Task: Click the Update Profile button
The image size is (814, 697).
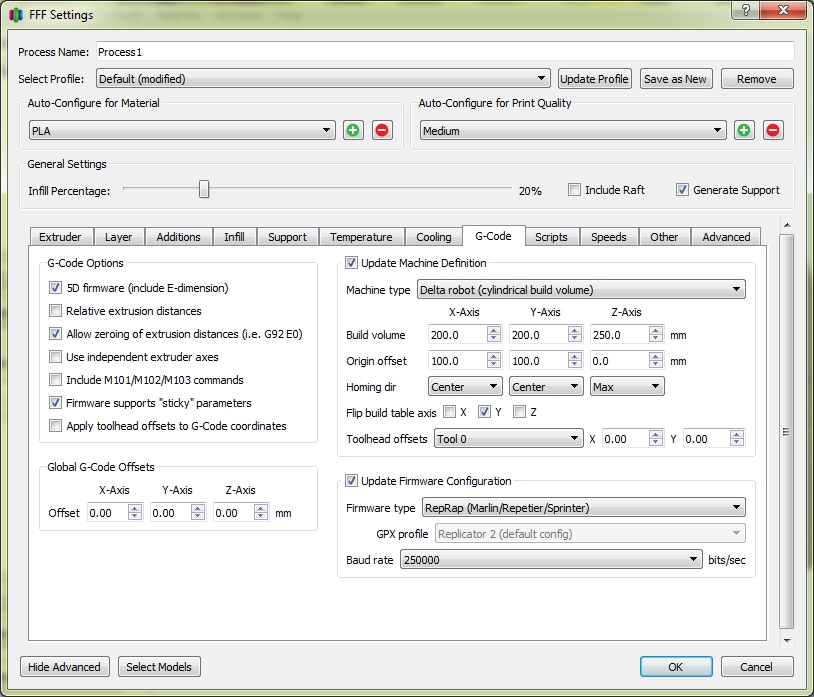Action: tap(594, 79)
